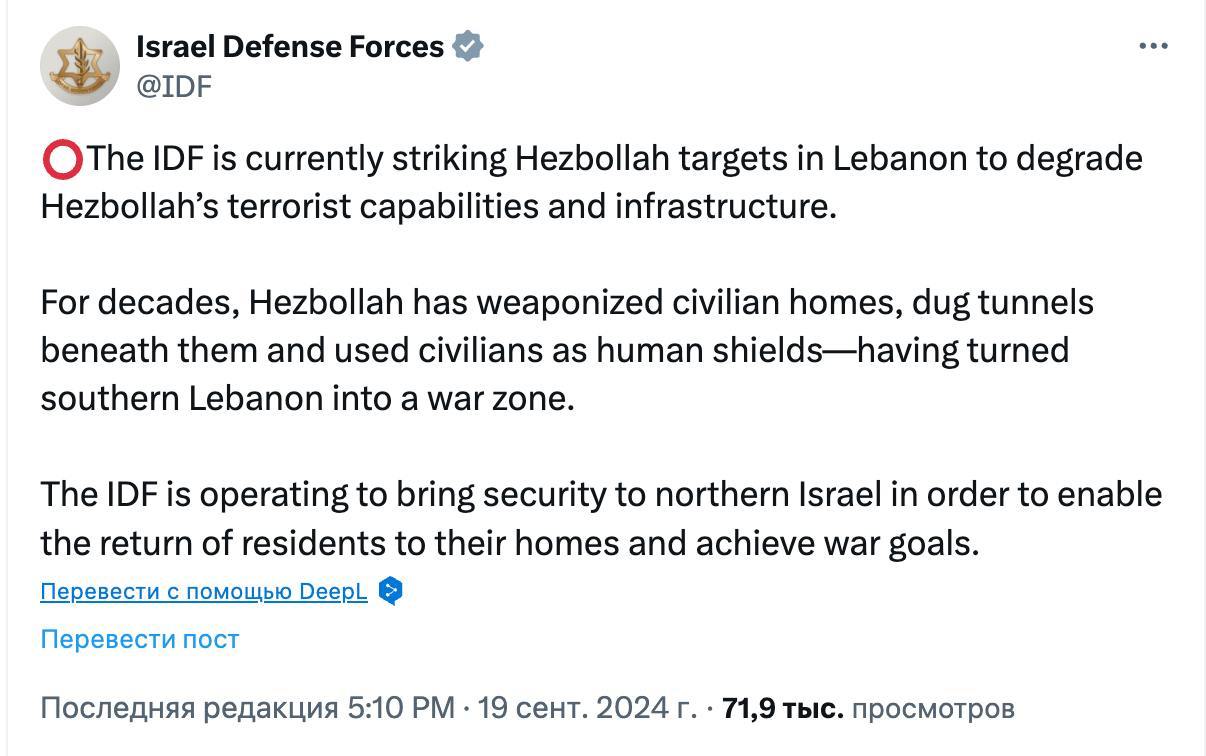Open the three-dot More options menu
Screen dimensions: 1206x756
click(x=1153, y=46)
